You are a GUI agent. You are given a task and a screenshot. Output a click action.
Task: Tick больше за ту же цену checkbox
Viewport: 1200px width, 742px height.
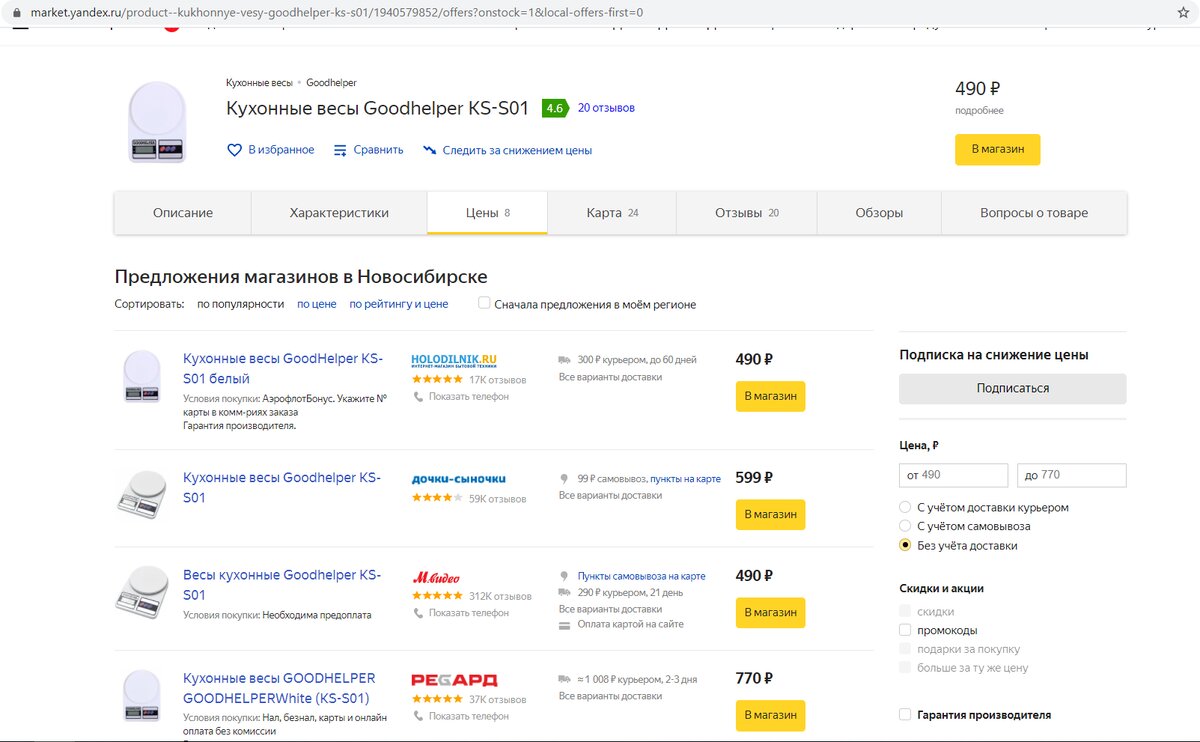pyautogui.click(x=905, y=667)
